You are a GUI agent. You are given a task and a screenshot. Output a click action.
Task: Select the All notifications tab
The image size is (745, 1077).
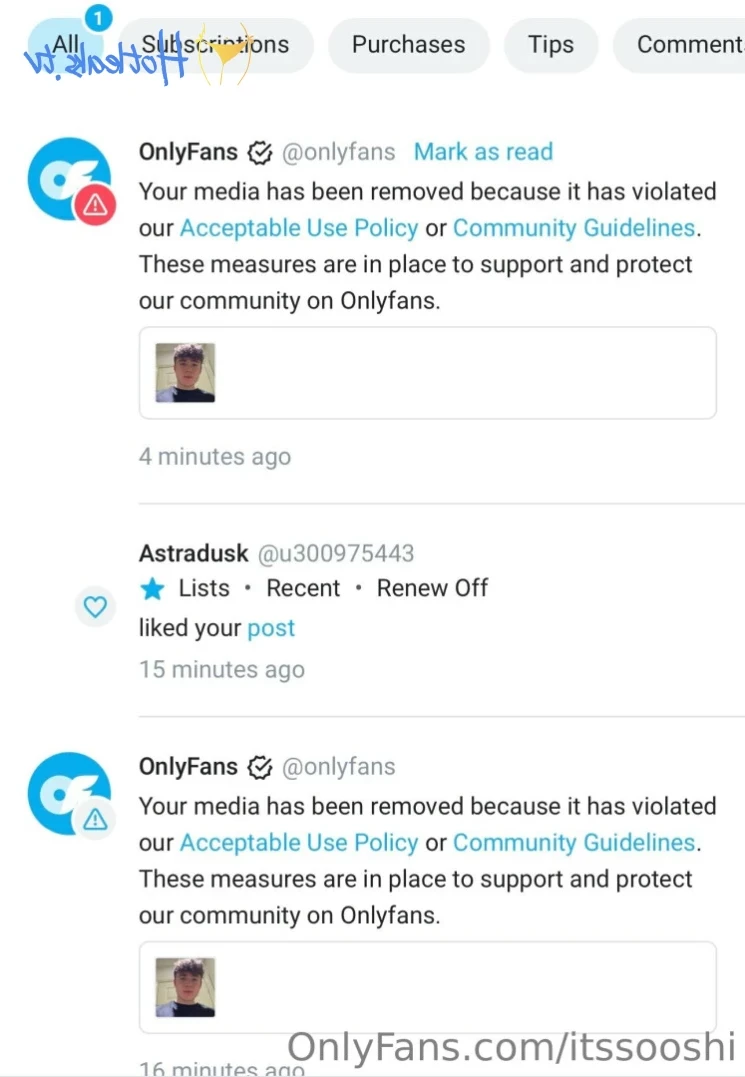[66, 45]
